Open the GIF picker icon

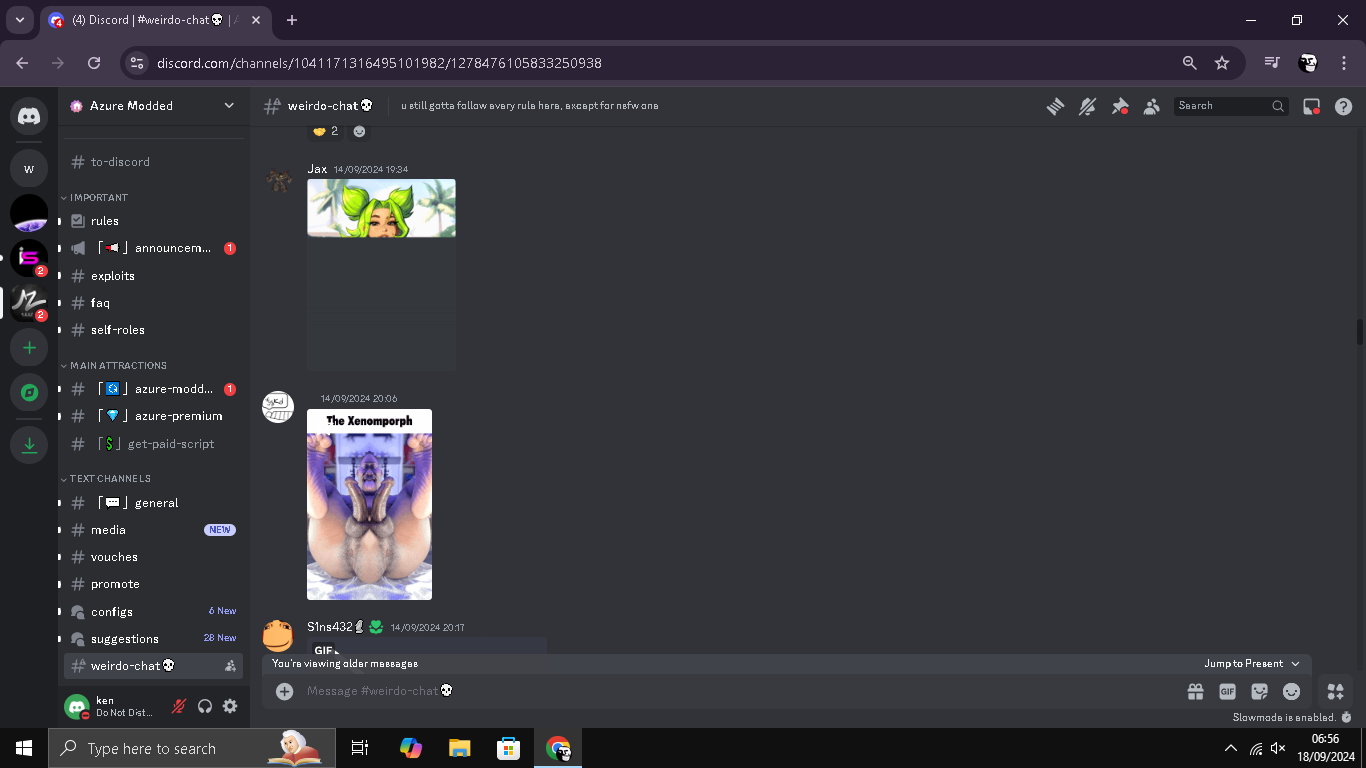(1227, 691)
